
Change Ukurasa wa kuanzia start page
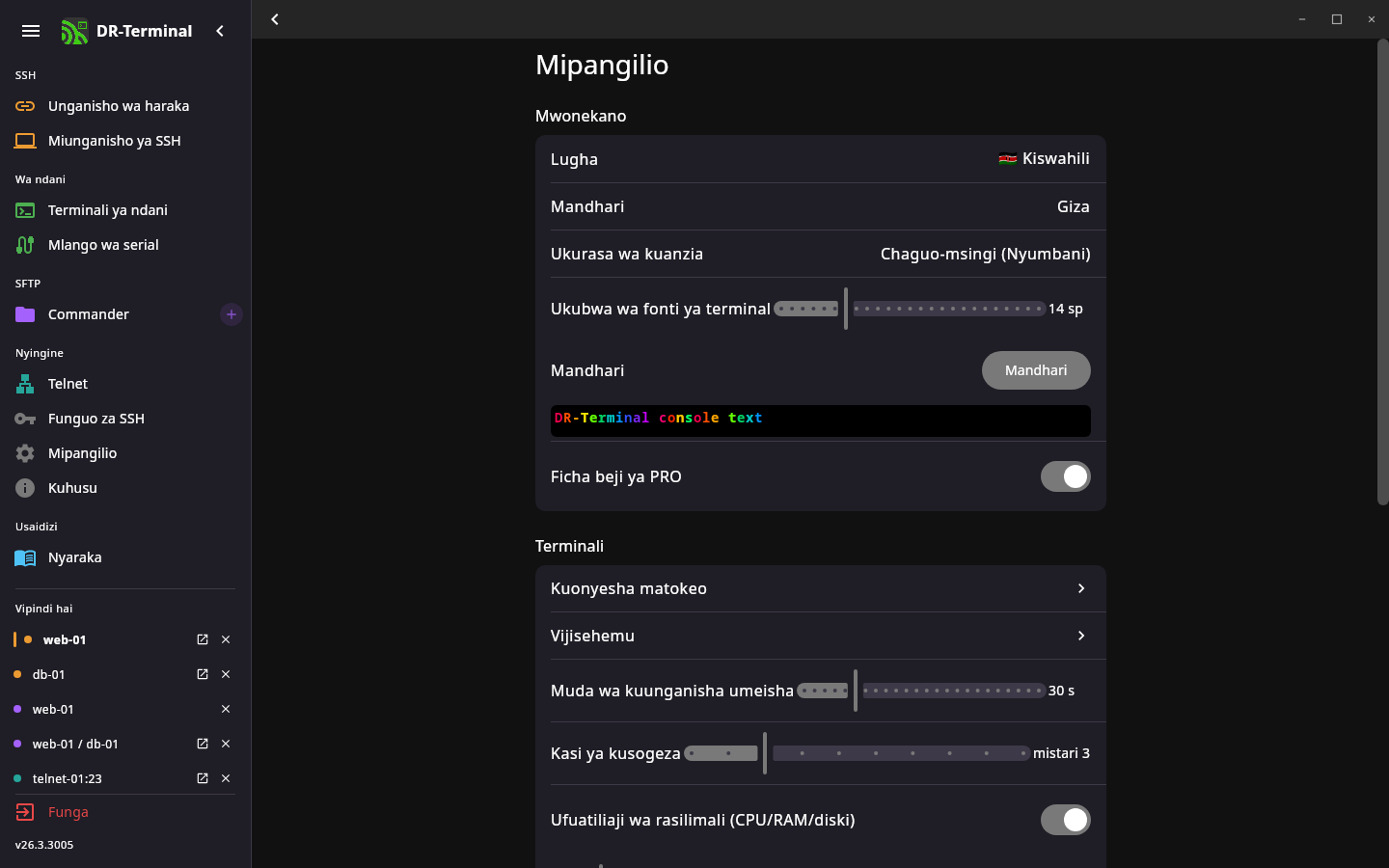coord(820,254)
